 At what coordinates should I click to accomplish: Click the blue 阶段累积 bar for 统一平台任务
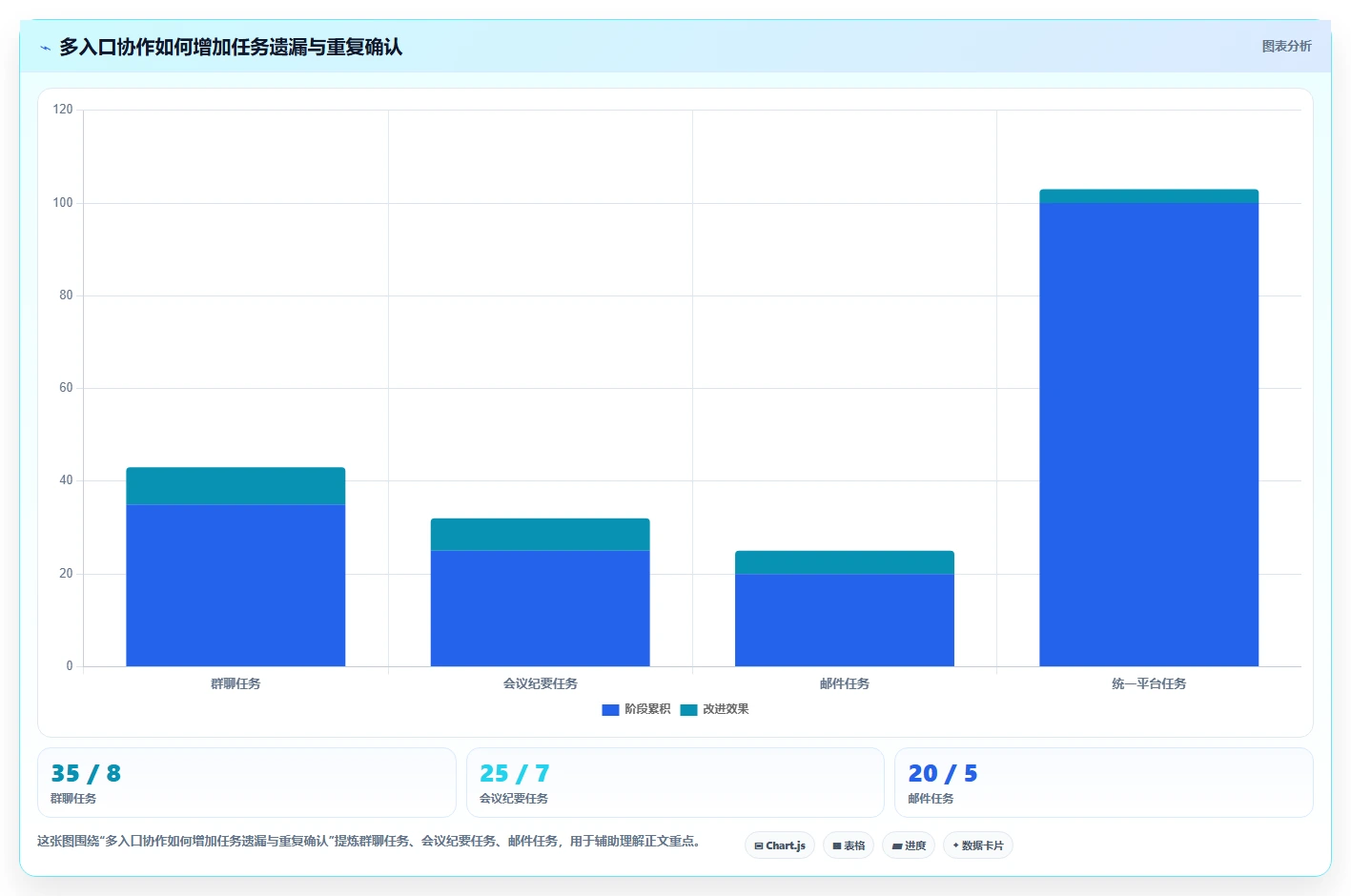click(x=1149, y=435)
